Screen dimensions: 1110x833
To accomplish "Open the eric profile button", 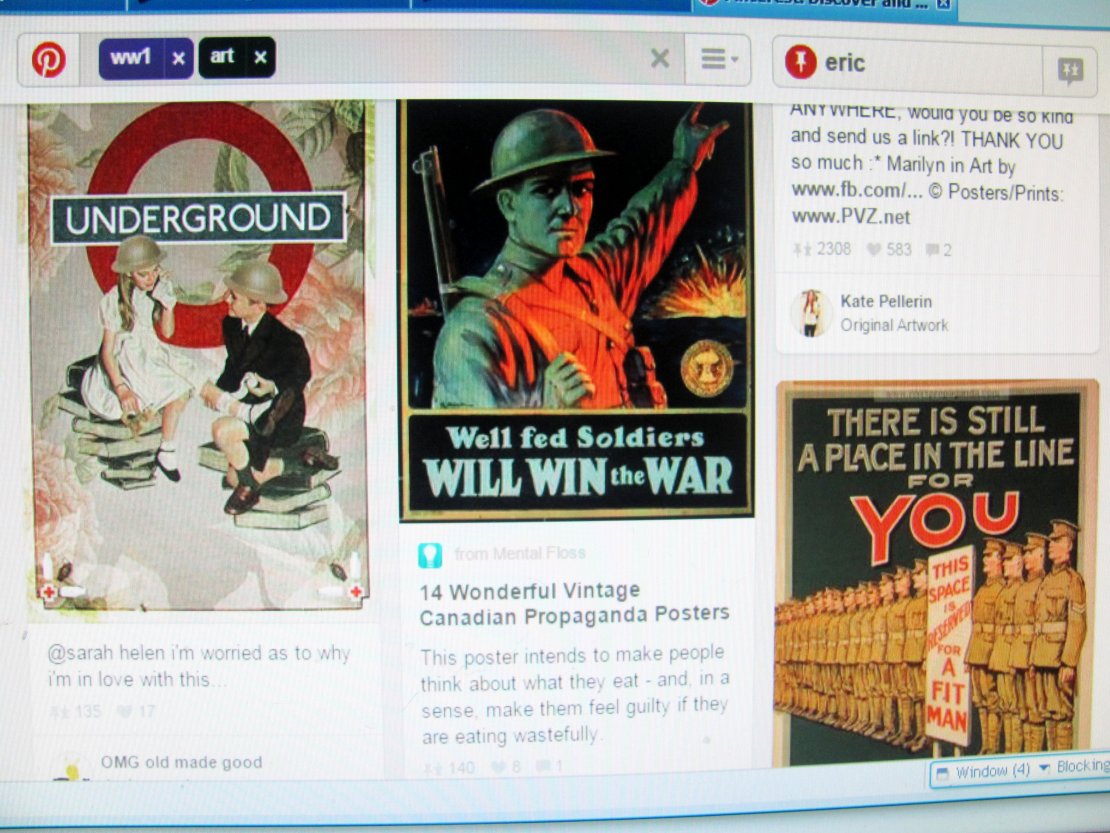I will (x=910, y=63).
